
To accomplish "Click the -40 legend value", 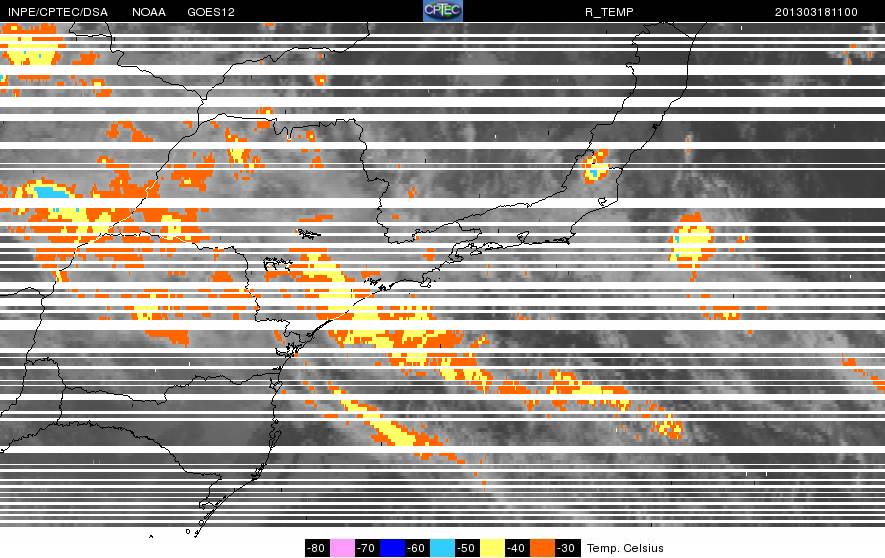I will 517,548.
